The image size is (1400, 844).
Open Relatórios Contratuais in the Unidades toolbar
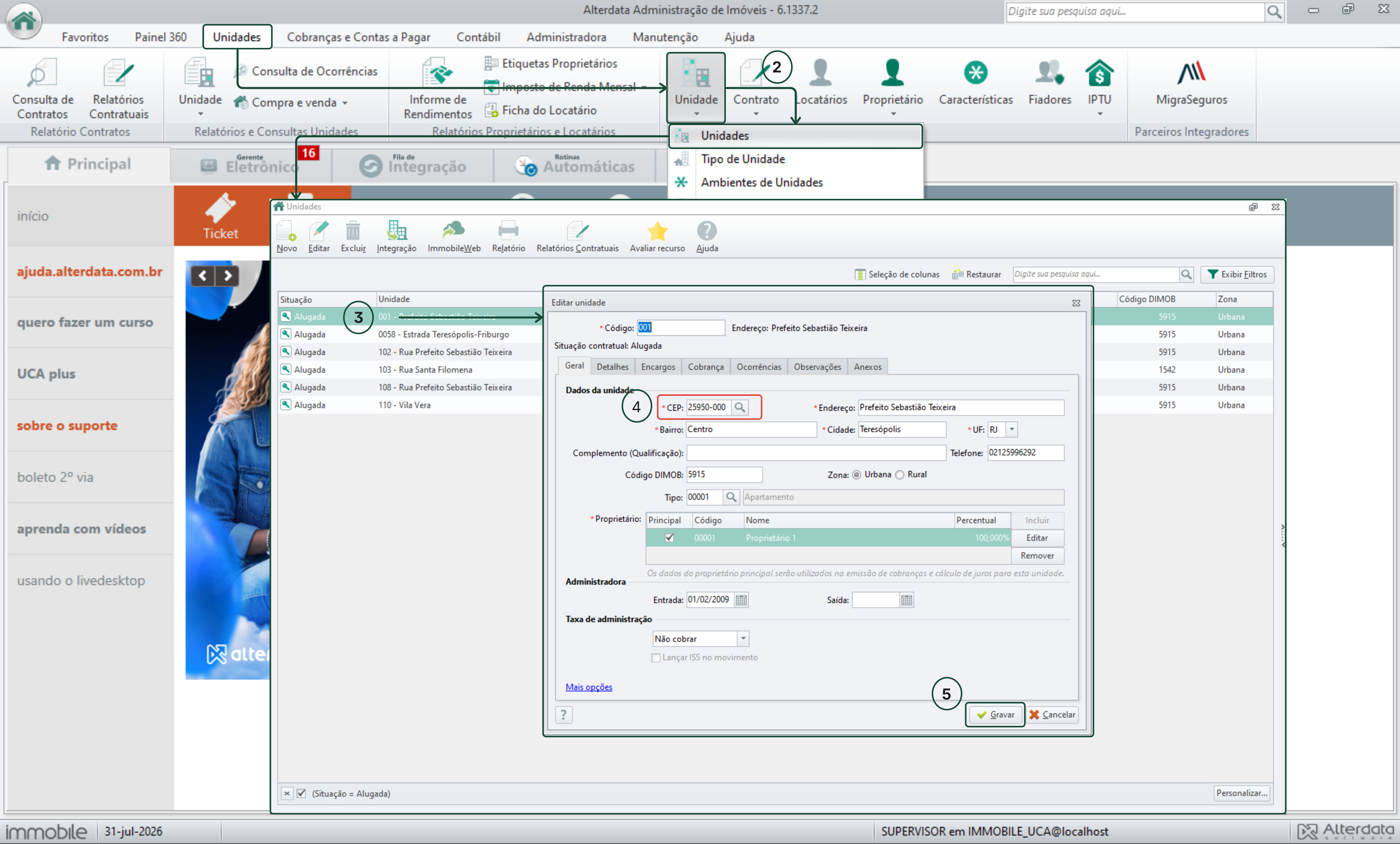577,236
